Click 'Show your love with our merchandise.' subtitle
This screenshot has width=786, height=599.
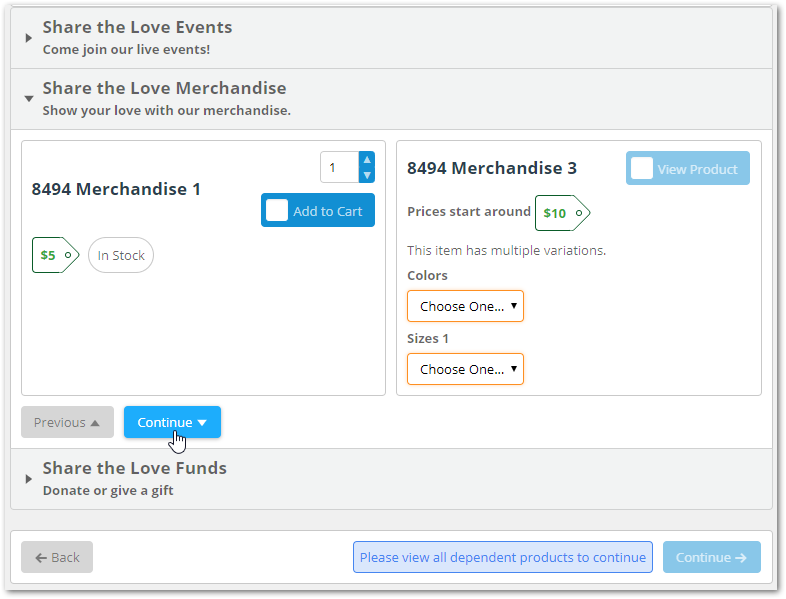coord(166,110)
